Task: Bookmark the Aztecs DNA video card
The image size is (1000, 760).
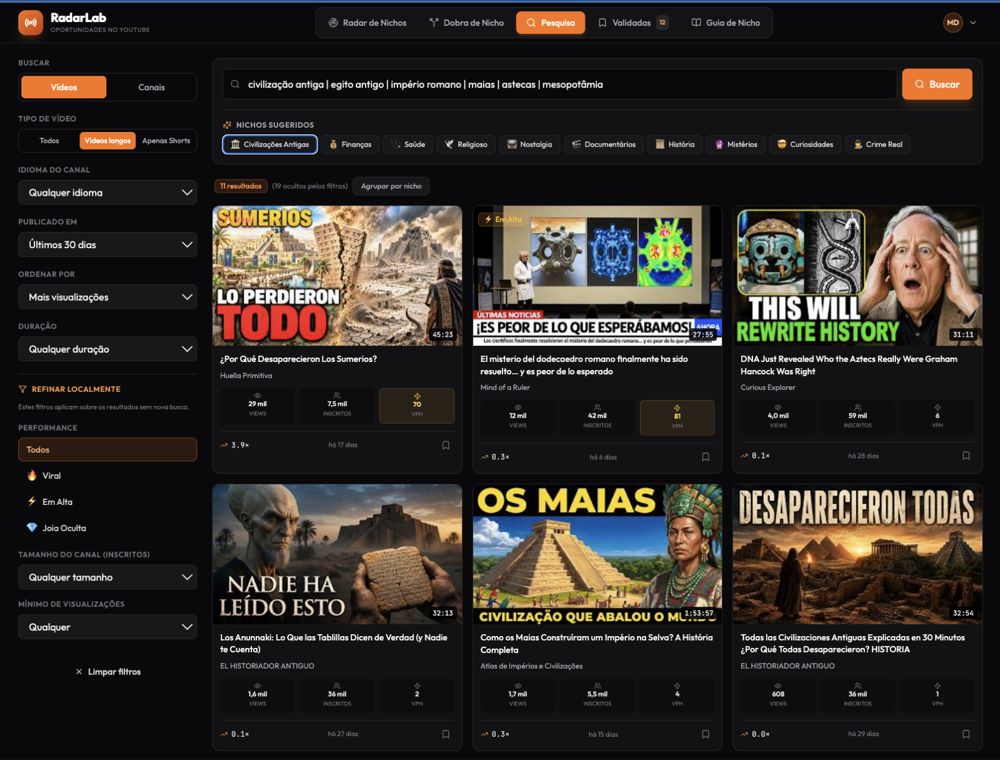Action: coord(966,455)
